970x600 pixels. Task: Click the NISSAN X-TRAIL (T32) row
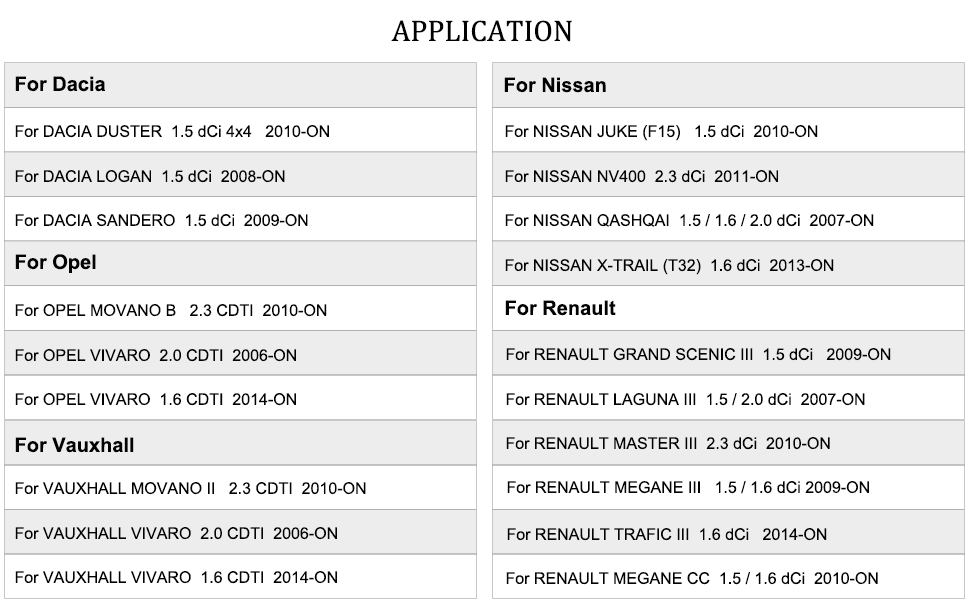click(x=669, y=265)
